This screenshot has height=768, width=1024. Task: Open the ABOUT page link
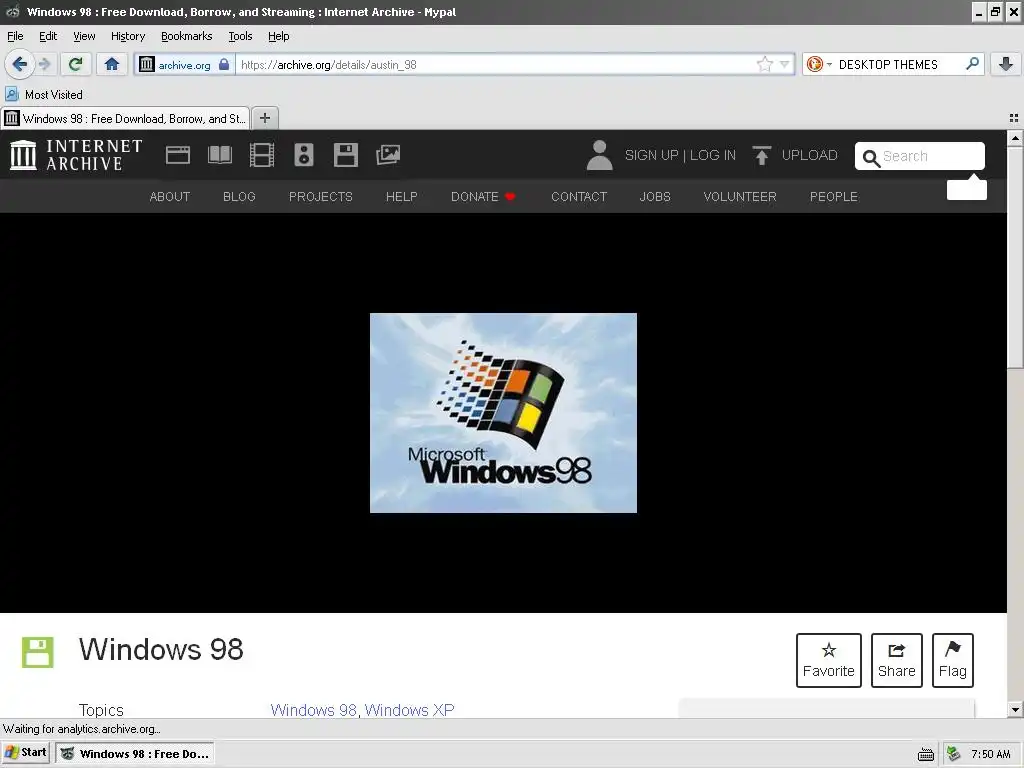point(170,197)
